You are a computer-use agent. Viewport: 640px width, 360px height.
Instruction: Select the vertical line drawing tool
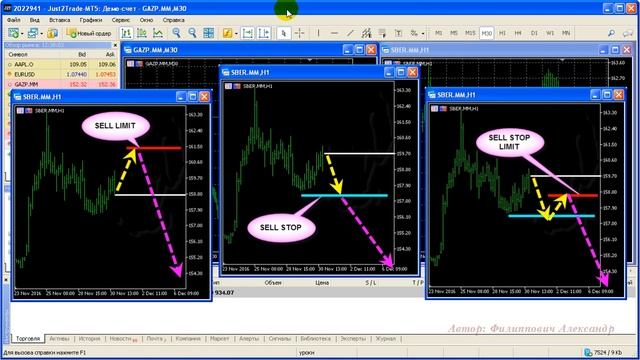pos(318,33)
